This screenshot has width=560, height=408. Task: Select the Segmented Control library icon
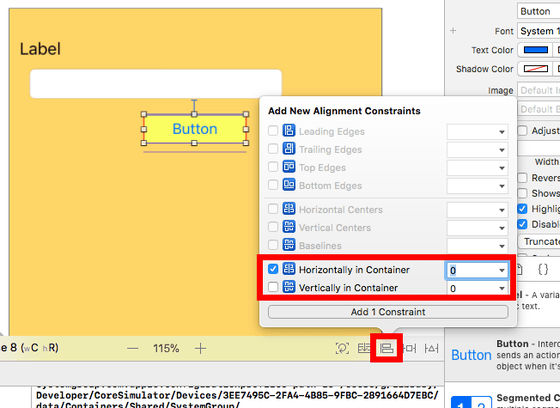471,402
